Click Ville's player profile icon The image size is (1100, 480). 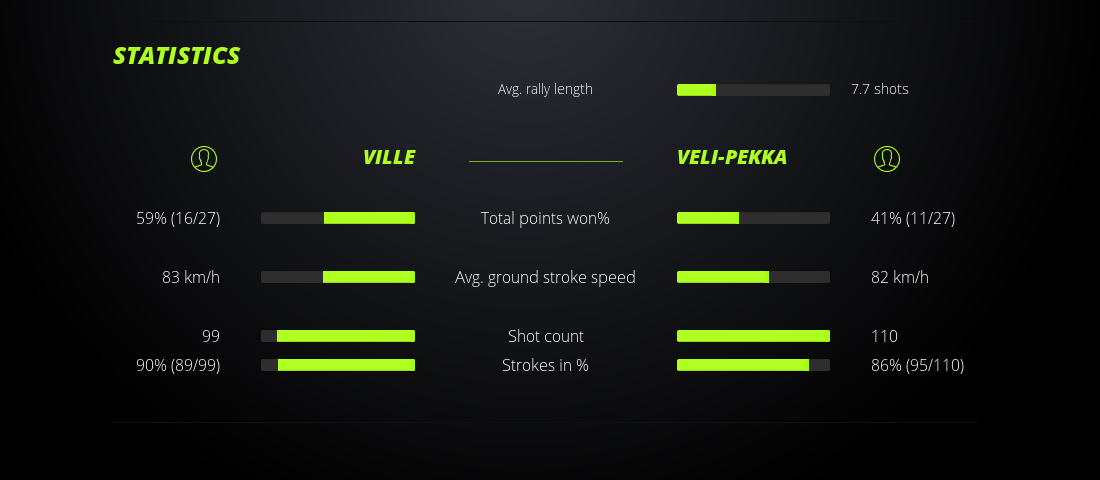pyautogui.click(x=204, y=158)
